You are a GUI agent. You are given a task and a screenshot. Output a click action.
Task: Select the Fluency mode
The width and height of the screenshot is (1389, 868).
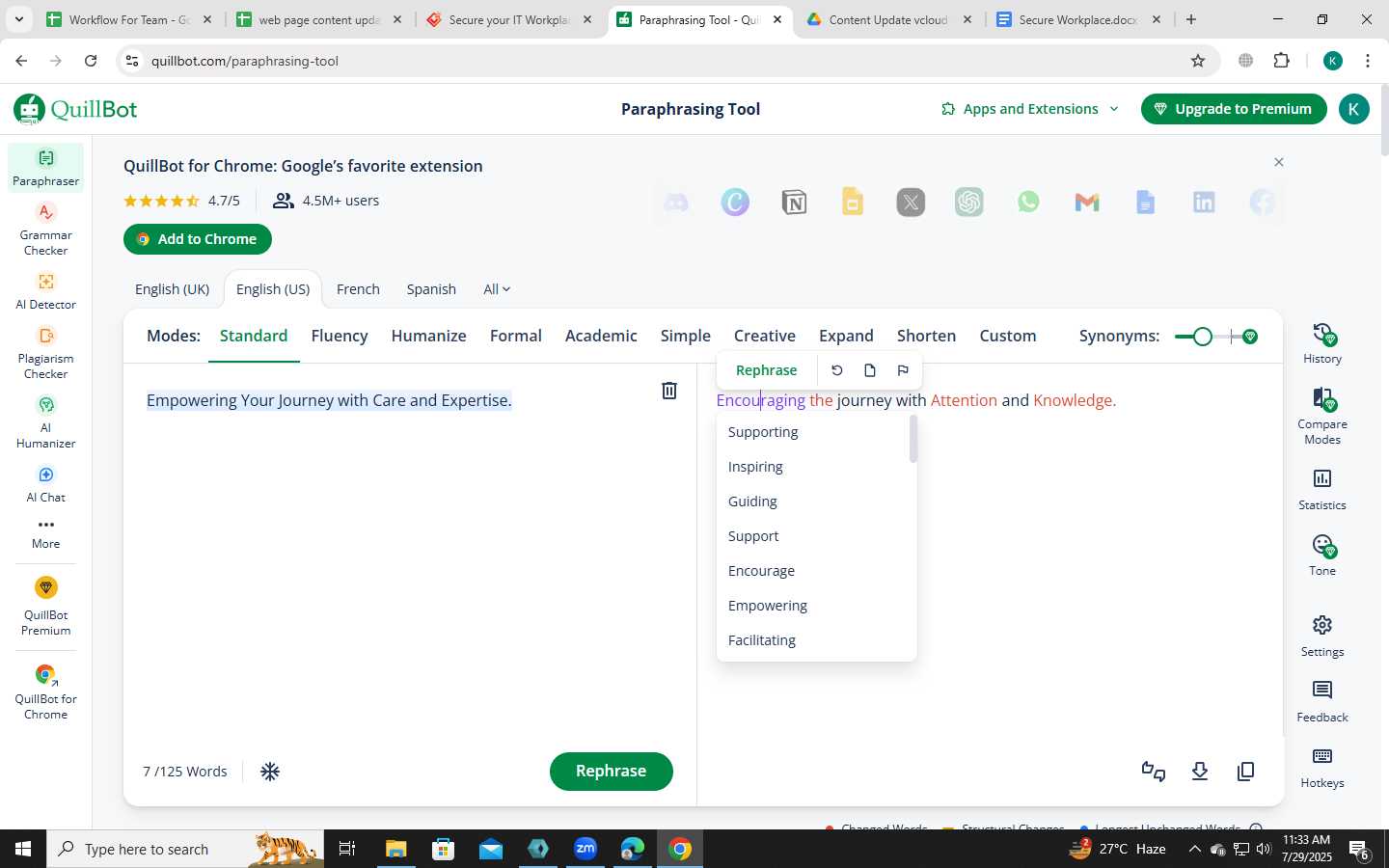(340, 336)
